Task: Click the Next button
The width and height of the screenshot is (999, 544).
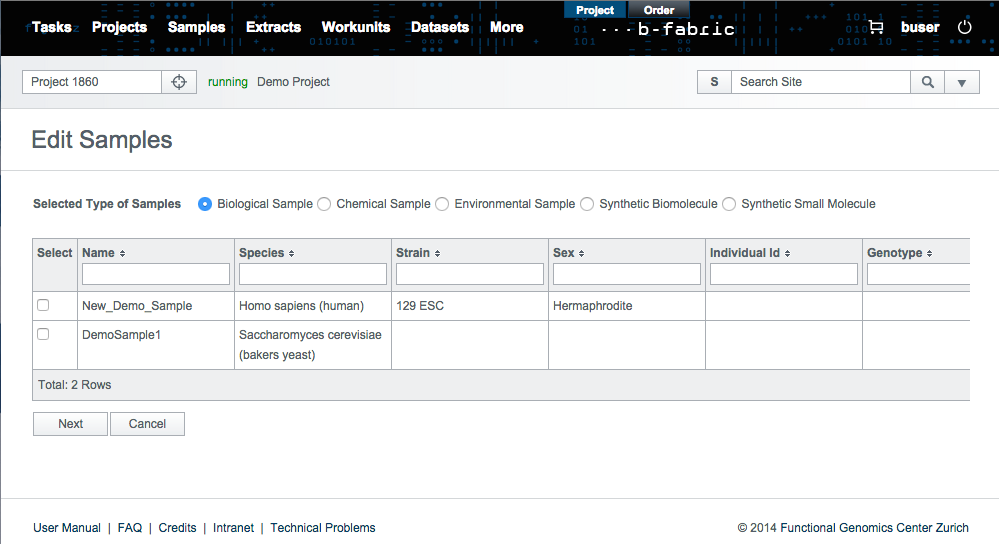Action: click(x=70, y=424)
